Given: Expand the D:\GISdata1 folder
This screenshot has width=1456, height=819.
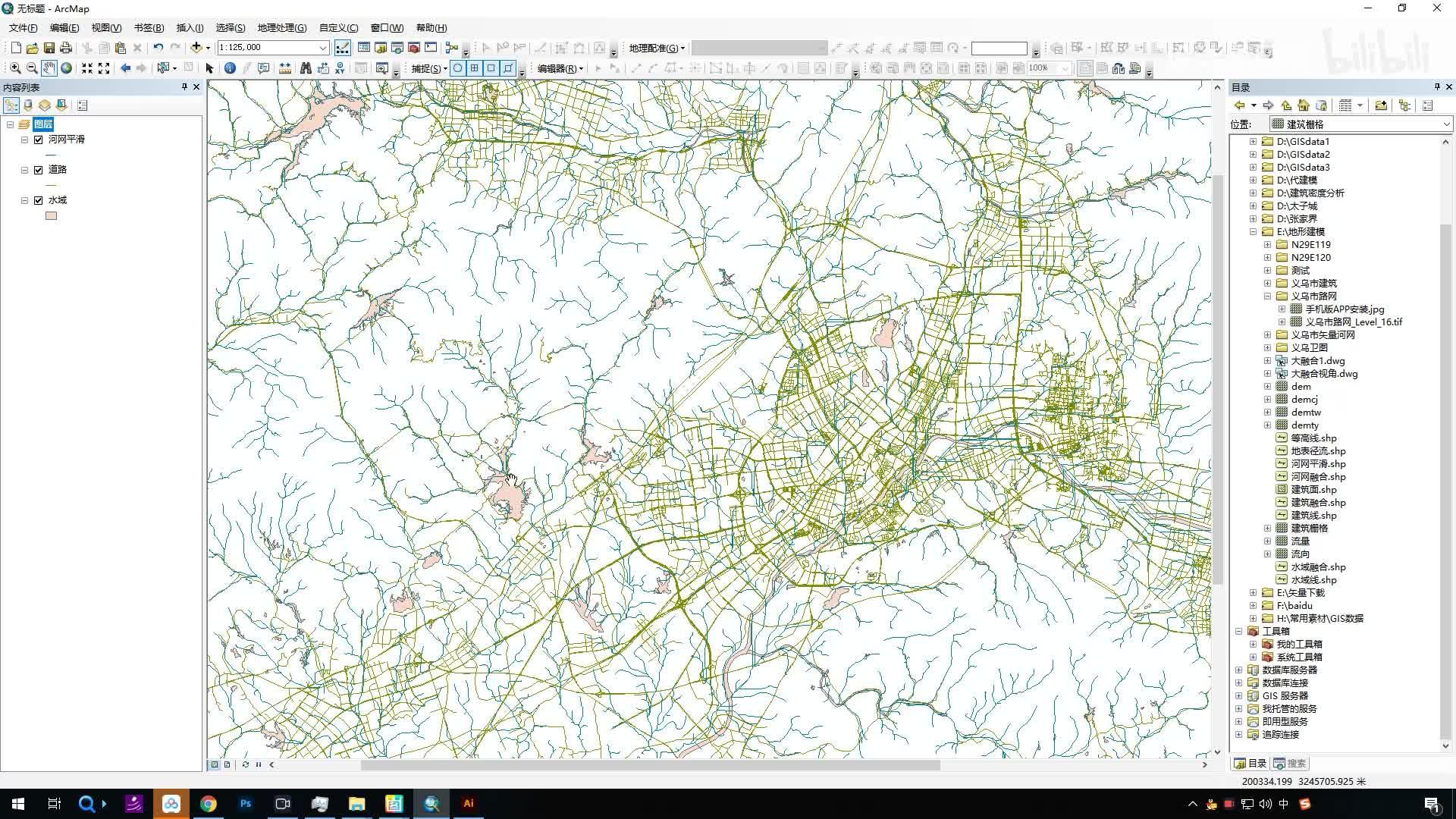Looking at the screenshot, I should 1253,142.
